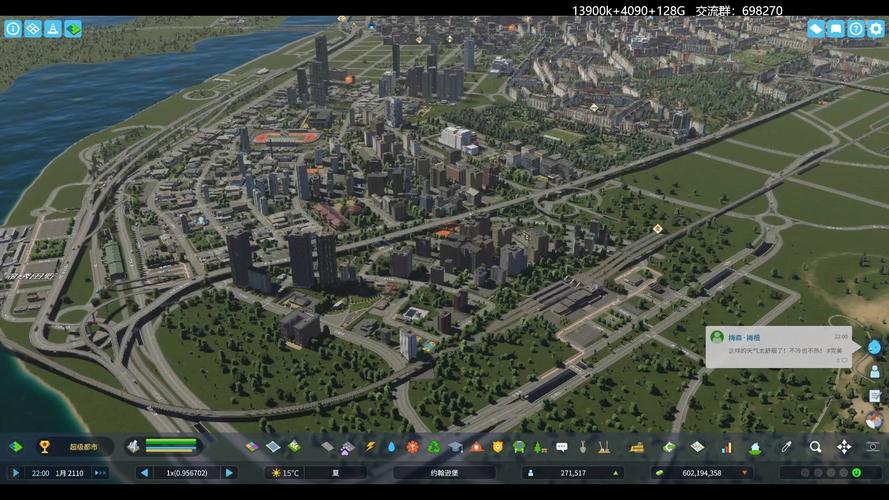The image size is (889, 500).
Task: Open the public transportation bus menu
Action: pyautogui.click(x=519, y=447)
